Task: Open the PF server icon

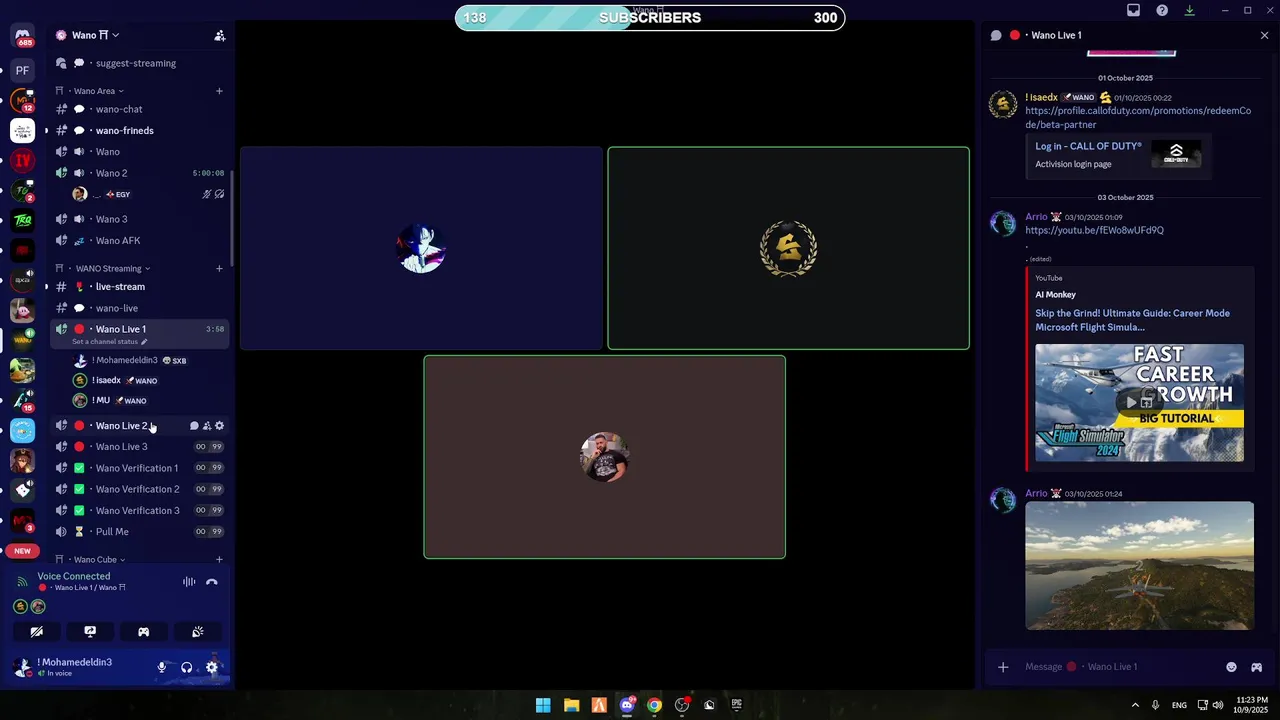Action: (x=22, y=70)
